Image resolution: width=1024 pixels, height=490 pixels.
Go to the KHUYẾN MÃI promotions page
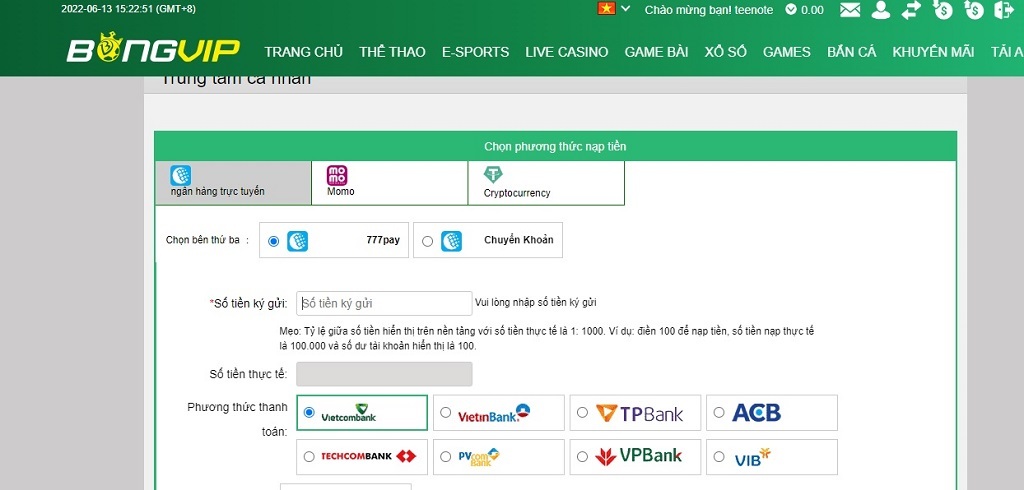[x=933, y=52]
